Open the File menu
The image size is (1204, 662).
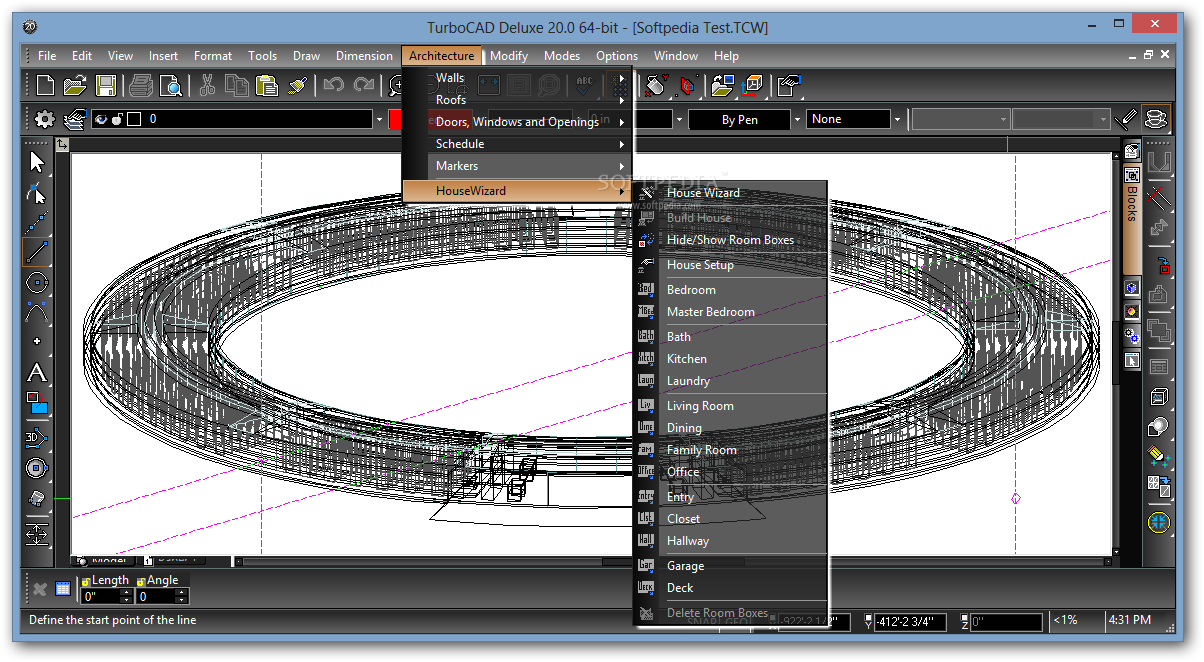point(47,56)
